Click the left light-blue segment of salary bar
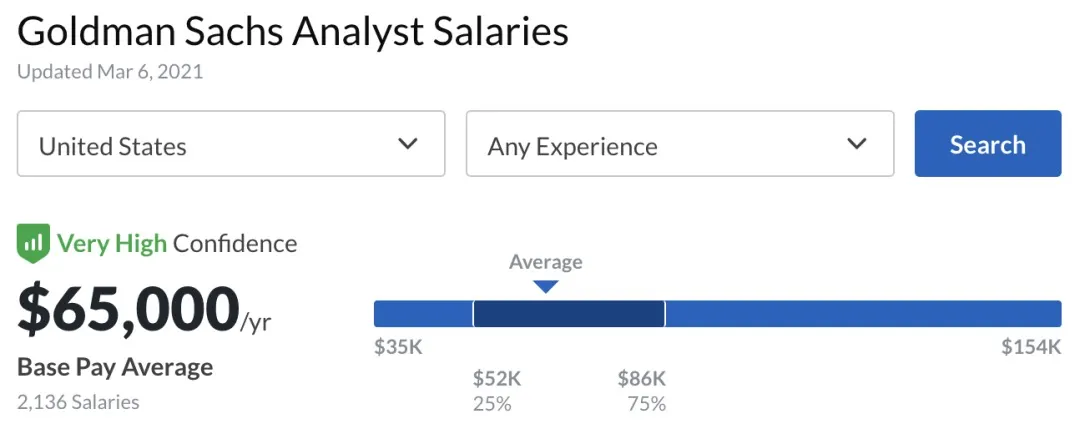 423,314
